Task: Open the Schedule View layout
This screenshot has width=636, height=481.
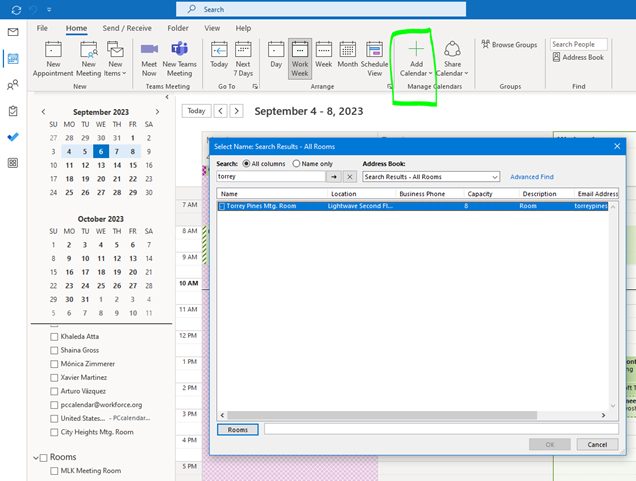Action: pyautogui.click(x=375, y=50)
